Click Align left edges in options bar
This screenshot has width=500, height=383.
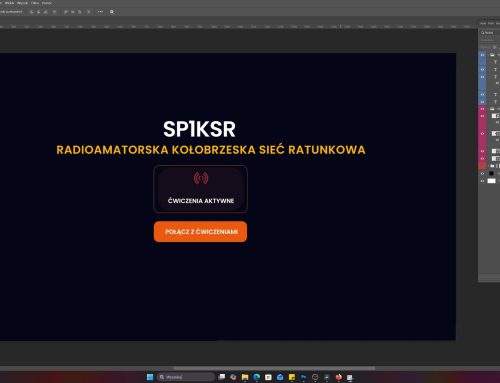(x=32, y=12)
